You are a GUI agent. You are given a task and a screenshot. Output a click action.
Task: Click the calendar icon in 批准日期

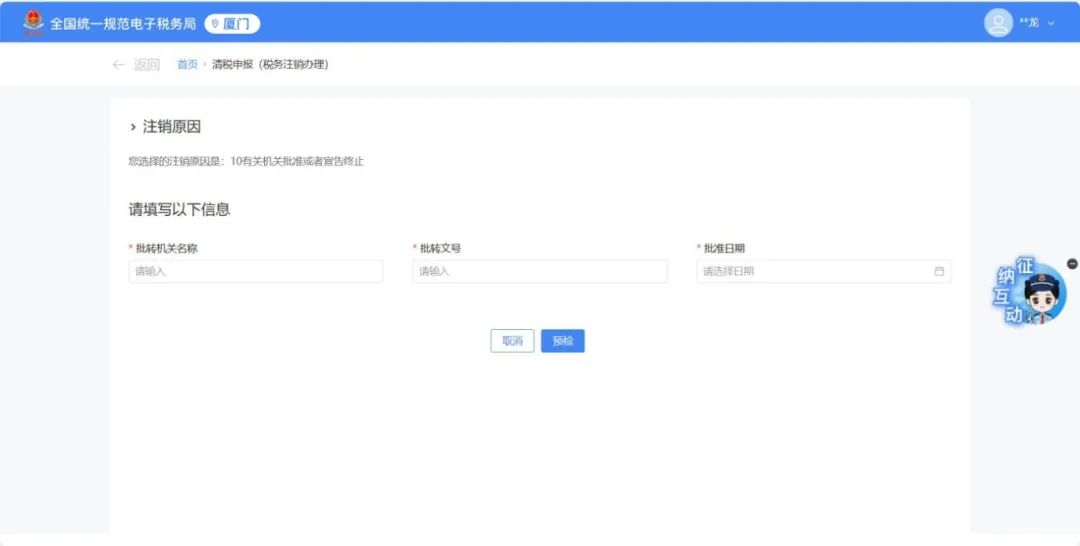click(939, 271)
